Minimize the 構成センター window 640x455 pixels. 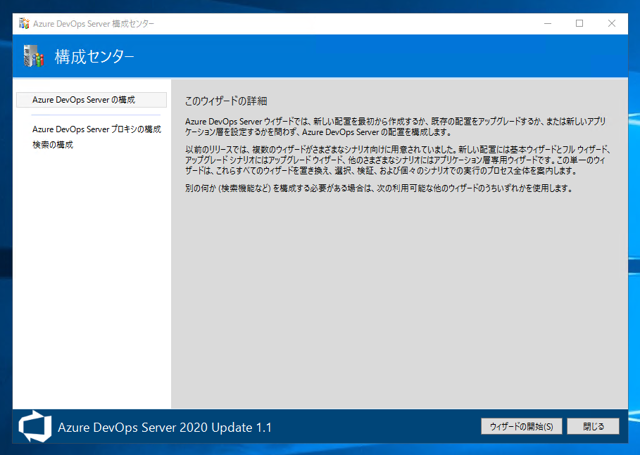tap(548, 24)
